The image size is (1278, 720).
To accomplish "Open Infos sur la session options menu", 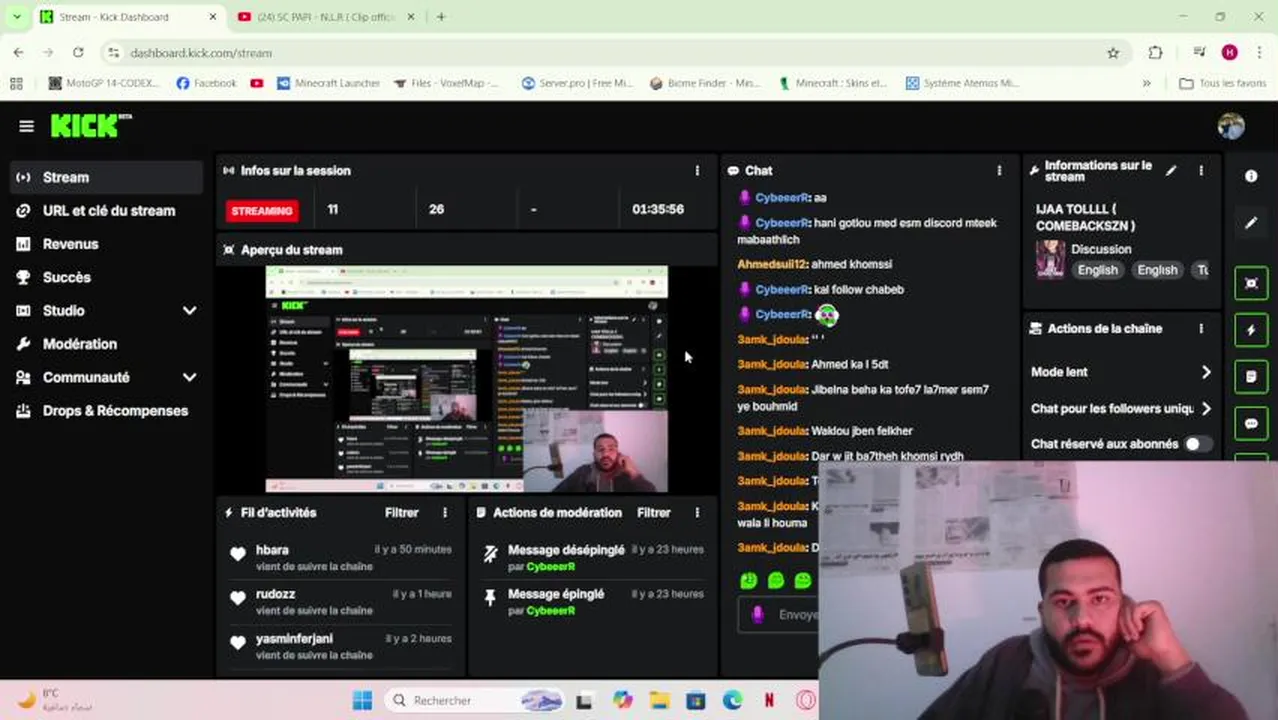I will 697,171.
